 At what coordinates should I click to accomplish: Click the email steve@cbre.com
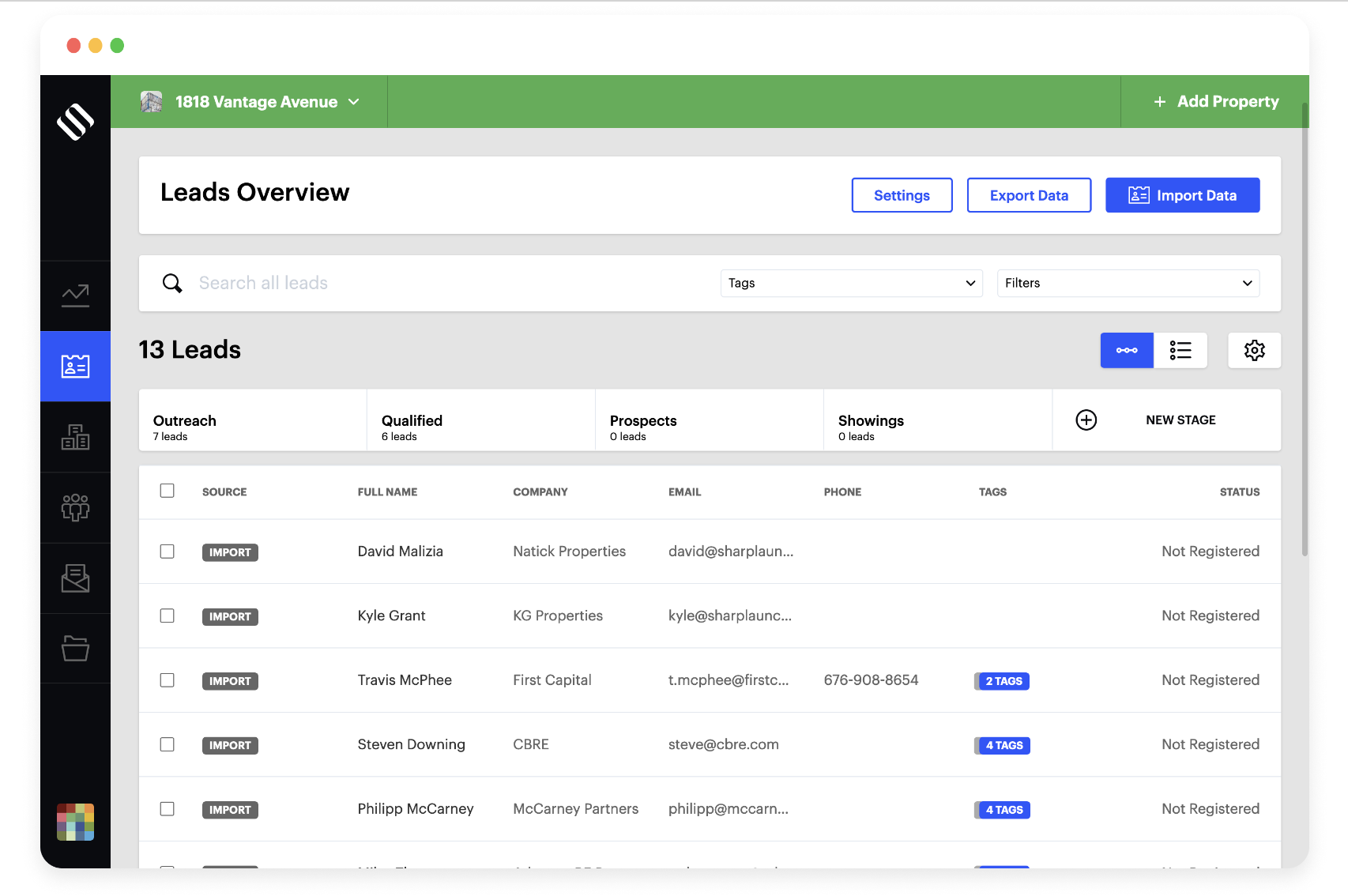point(723,744)
